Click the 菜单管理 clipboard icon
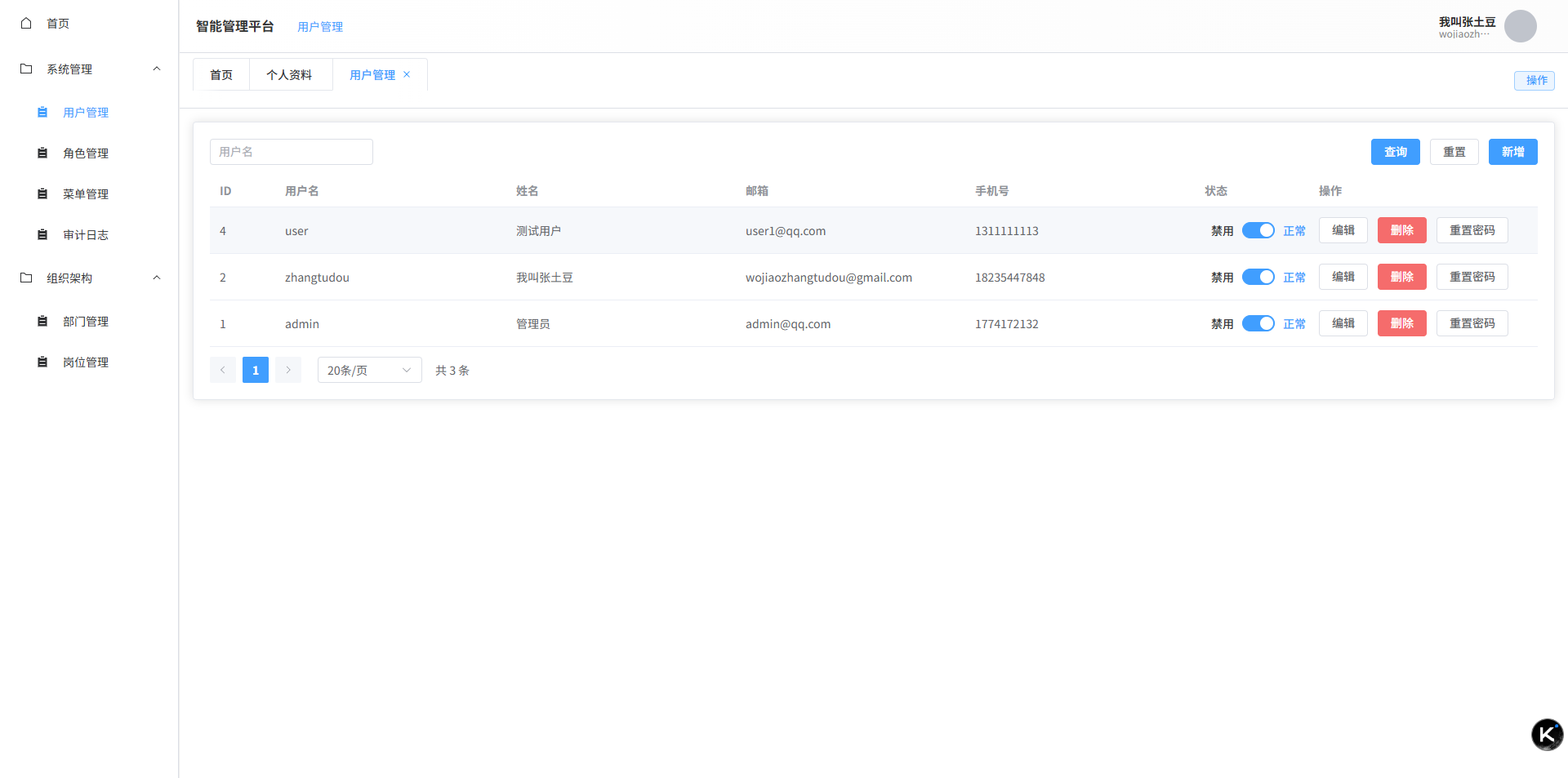Screen dimensions: 1568x778 42,193
